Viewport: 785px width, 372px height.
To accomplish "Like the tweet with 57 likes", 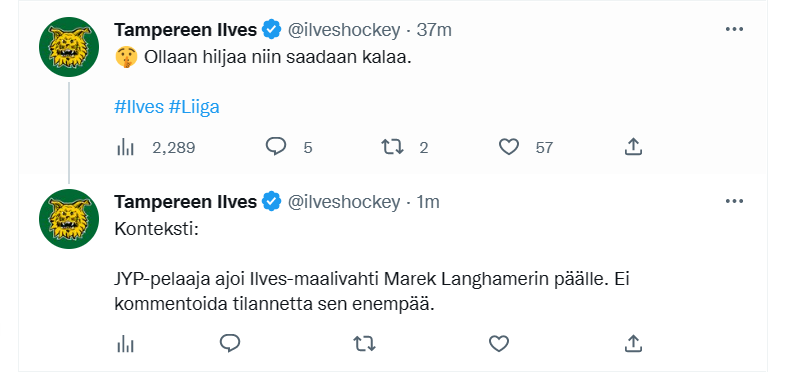I will click(x=509, y=147).
